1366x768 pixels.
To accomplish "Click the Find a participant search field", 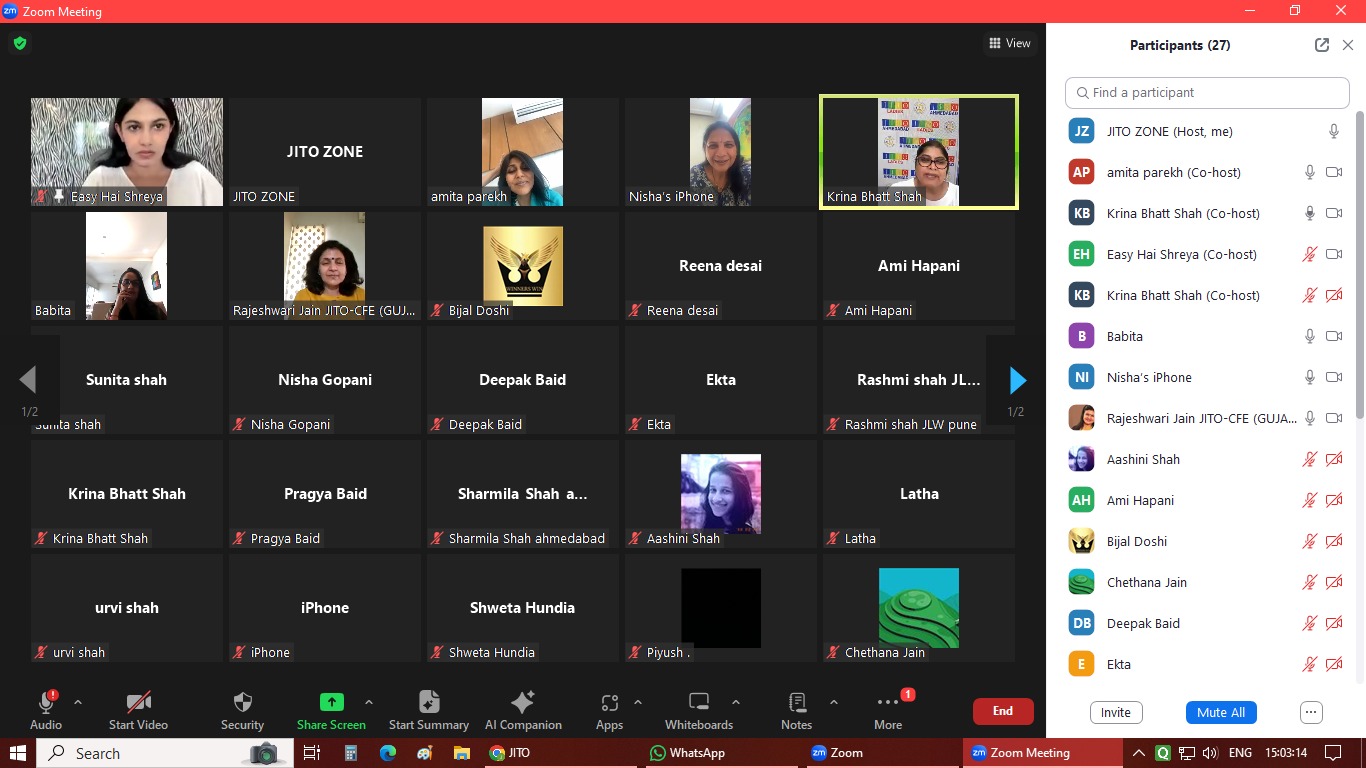I will pyautogui.click(x=1207, y=93).
